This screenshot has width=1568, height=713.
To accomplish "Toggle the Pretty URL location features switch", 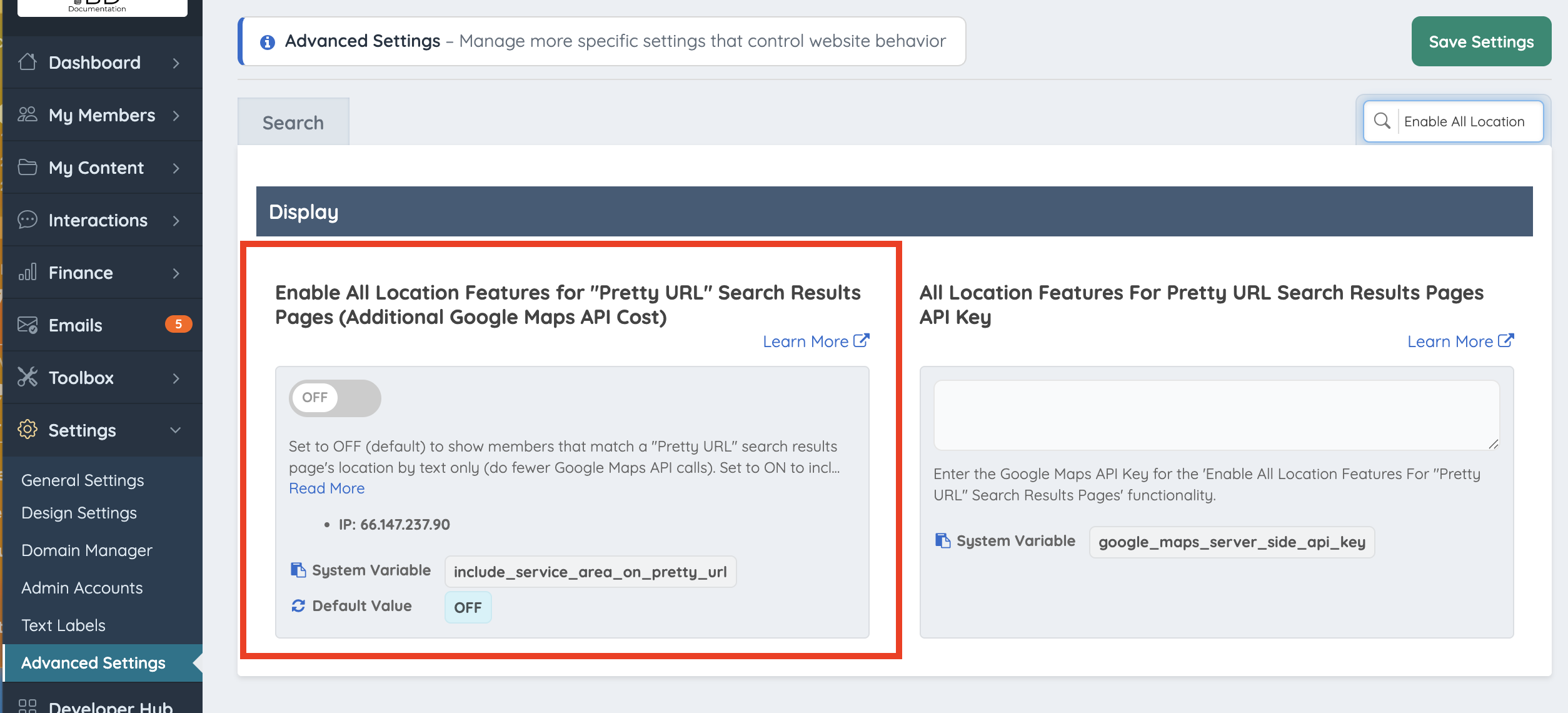I will point(334,398).
